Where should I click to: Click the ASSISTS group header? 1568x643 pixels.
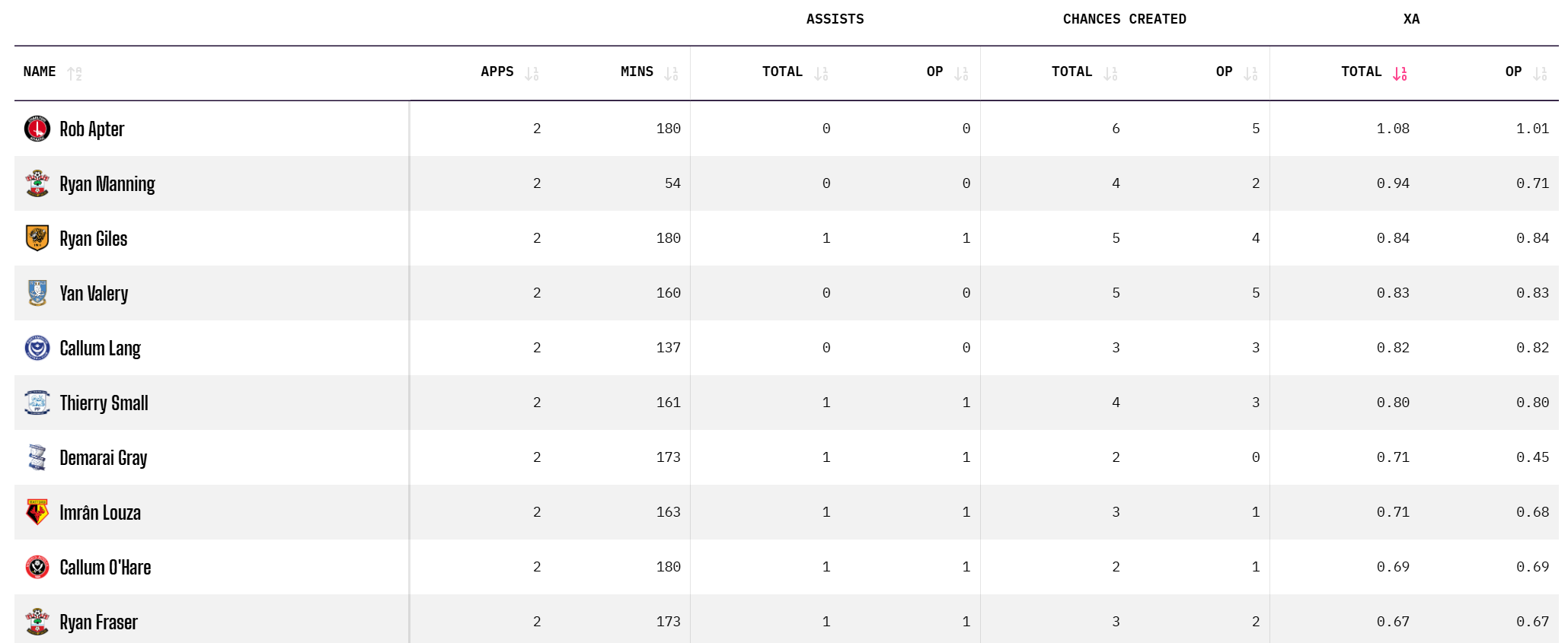(835, 19)
